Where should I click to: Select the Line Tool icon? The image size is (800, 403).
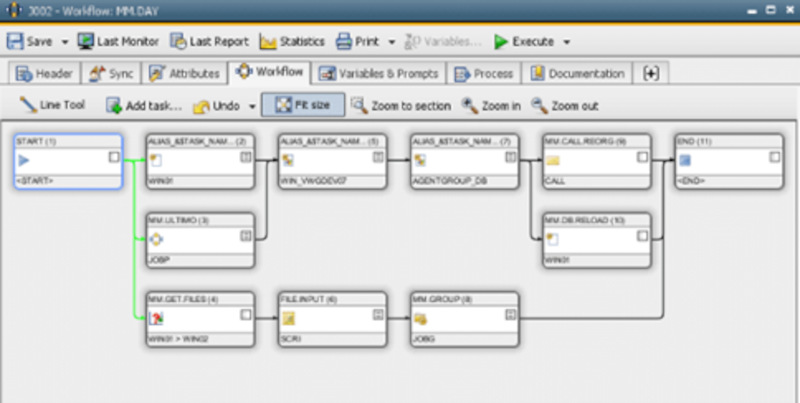(27, 105)
